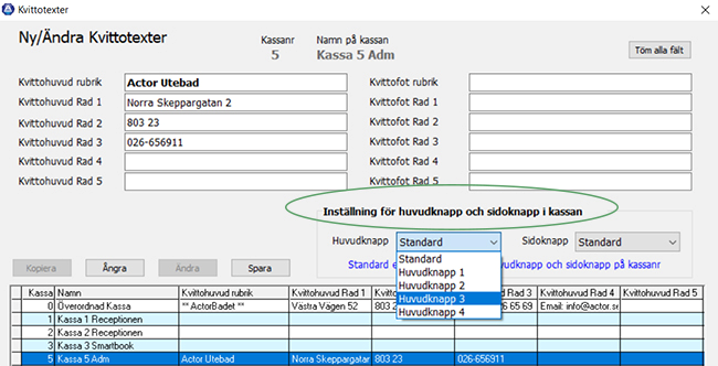The height and width of the screenshot is (366, 718).
Task: Click into Kvittofot Rad 1 field
Action: pos(580,103)
